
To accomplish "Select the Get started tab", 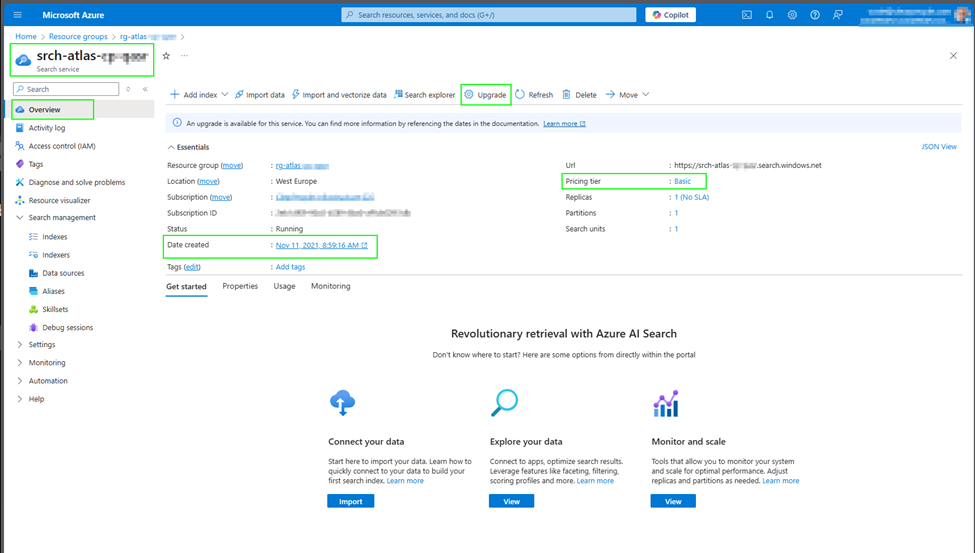I will click(186, 287).
